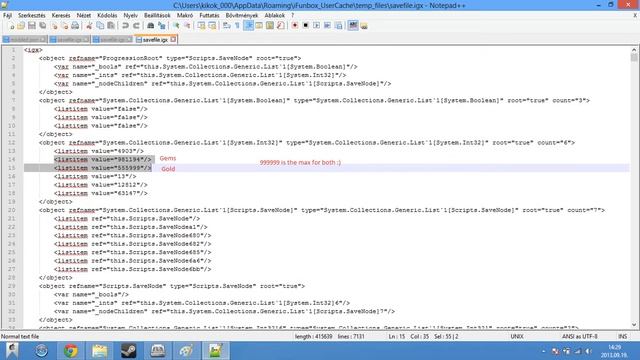Click the Paste toolbar icon
Screen dimensions: 640x360
pyautogui.click(x=111, y=26)
